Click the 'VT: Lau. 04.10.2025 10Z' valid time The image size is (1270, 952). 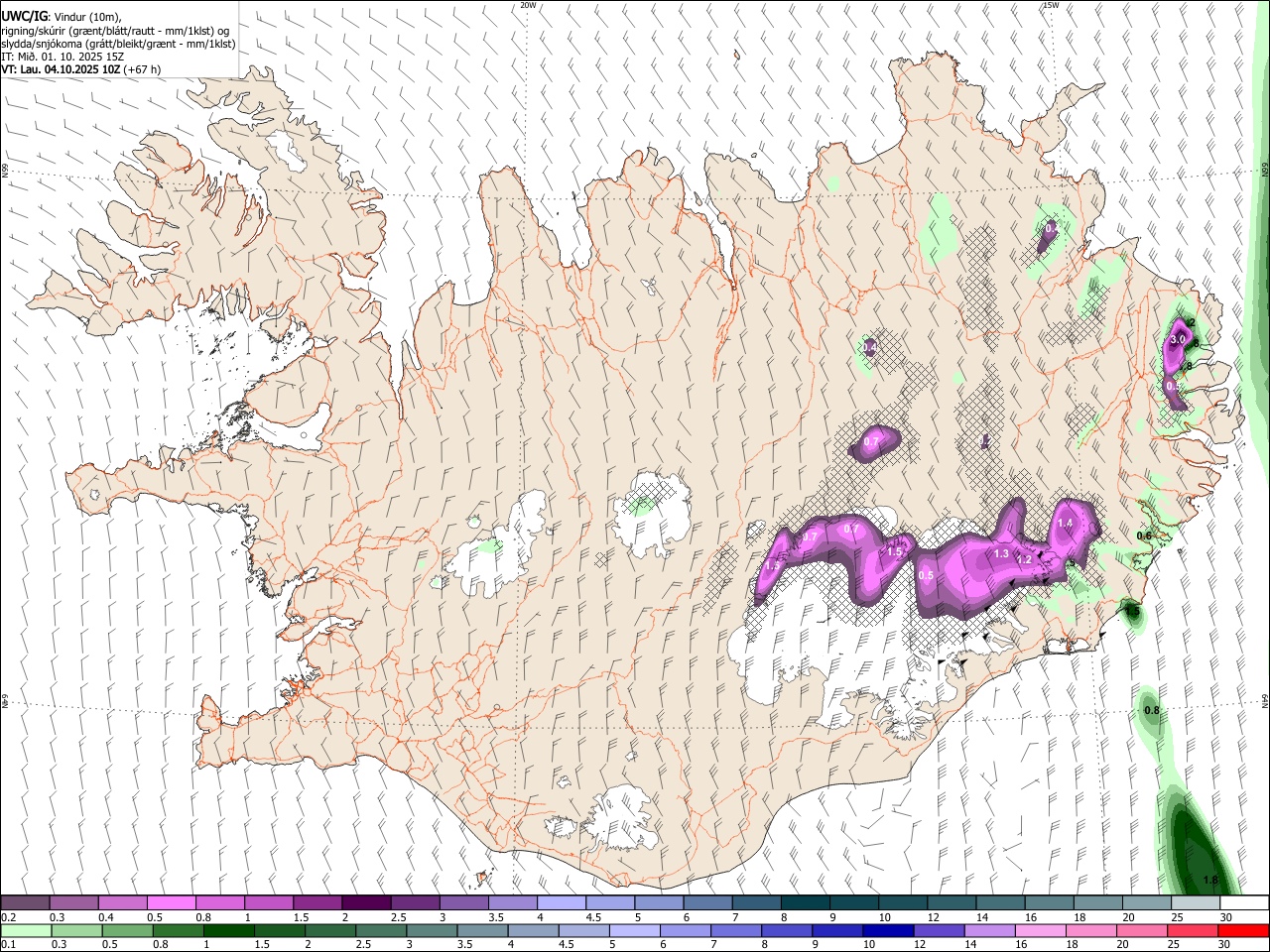coord(61,69)
